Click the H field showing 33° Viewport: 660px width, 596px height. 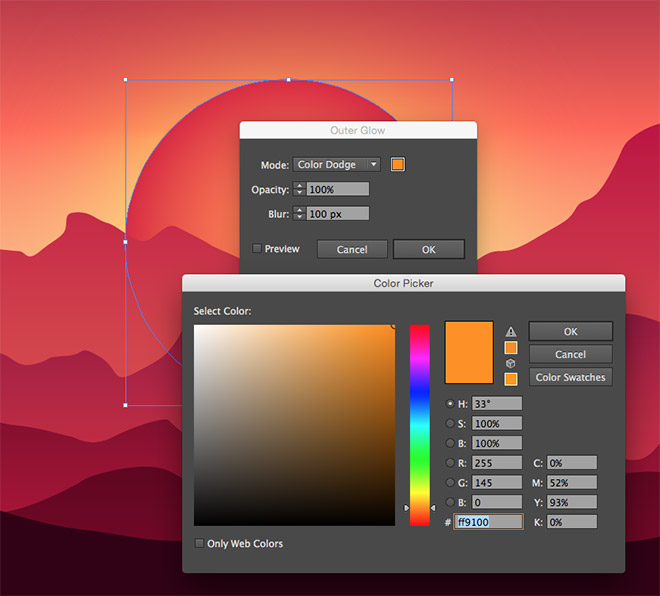(497, 403)
